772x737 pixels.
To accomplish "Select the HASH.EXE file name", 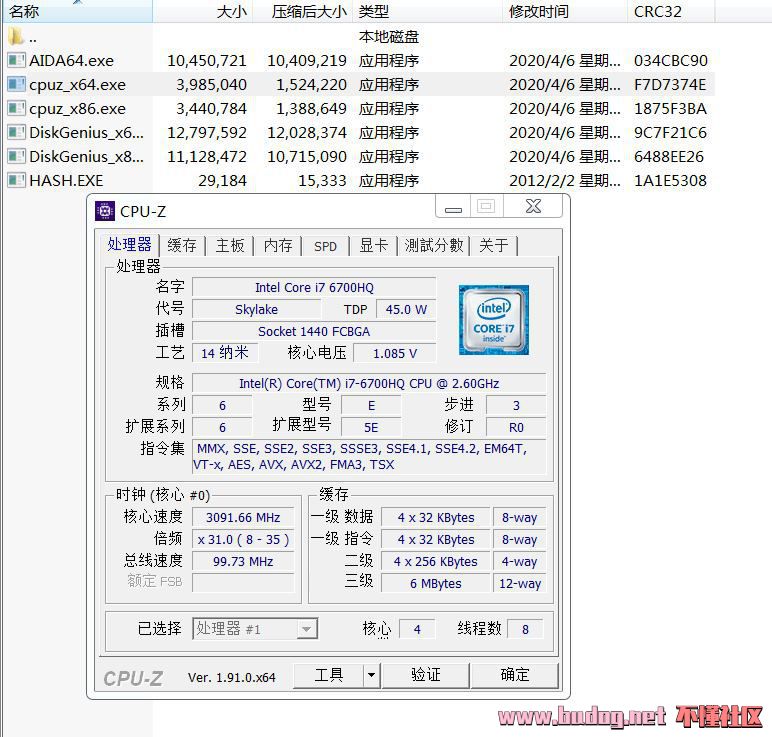I will 66,181.
